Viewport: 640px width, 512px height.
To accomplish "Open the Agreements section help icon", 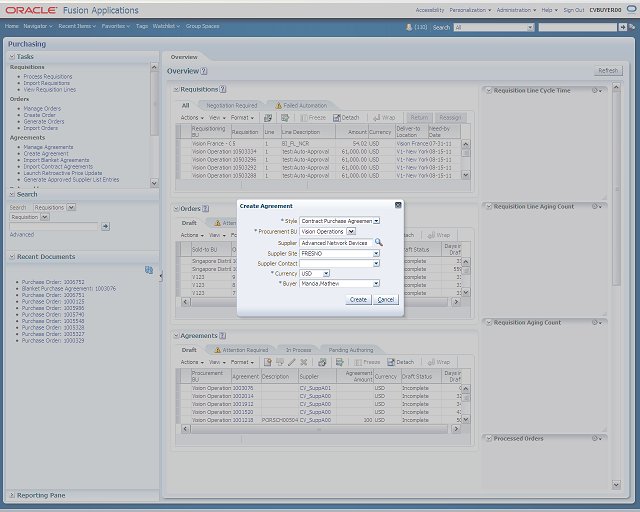I will [x=222, y=336].
